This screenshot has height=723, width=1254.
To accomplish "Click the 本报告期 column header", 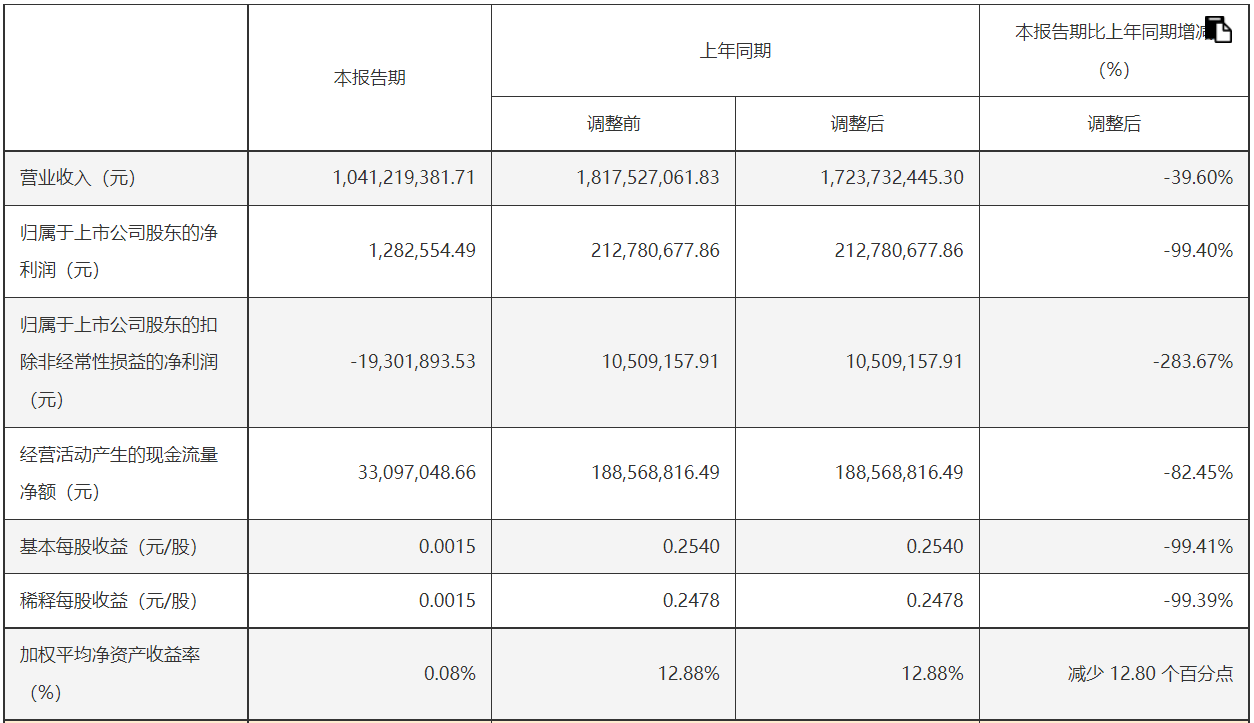I will pyautogui.click(x=370, y=78).
